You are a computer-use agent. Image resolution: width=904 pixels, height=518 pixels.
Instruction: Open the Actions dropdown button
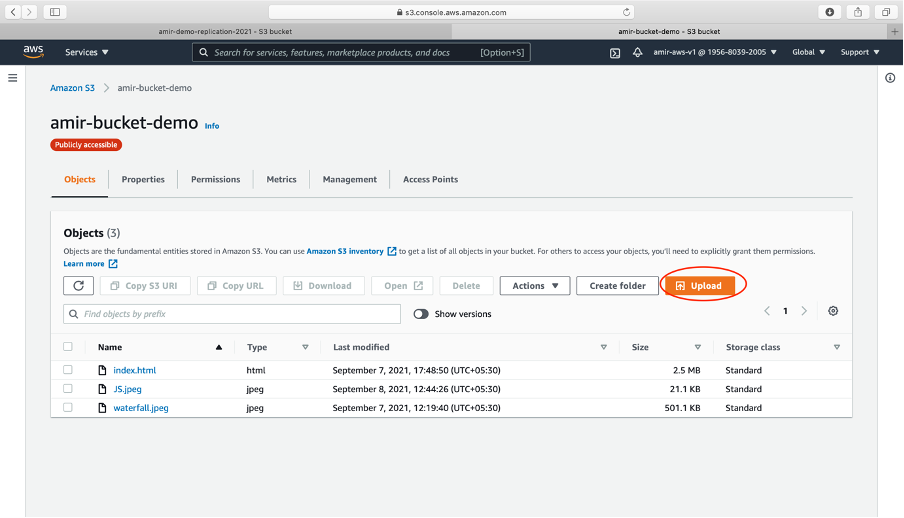(535, 286)
